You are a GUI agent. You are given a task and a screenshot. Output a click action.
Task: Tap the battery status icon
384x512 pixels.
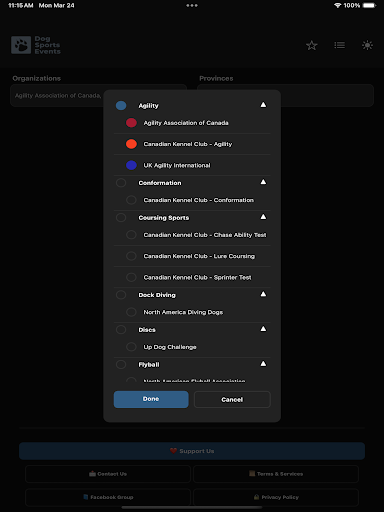(x=369, y=5)
